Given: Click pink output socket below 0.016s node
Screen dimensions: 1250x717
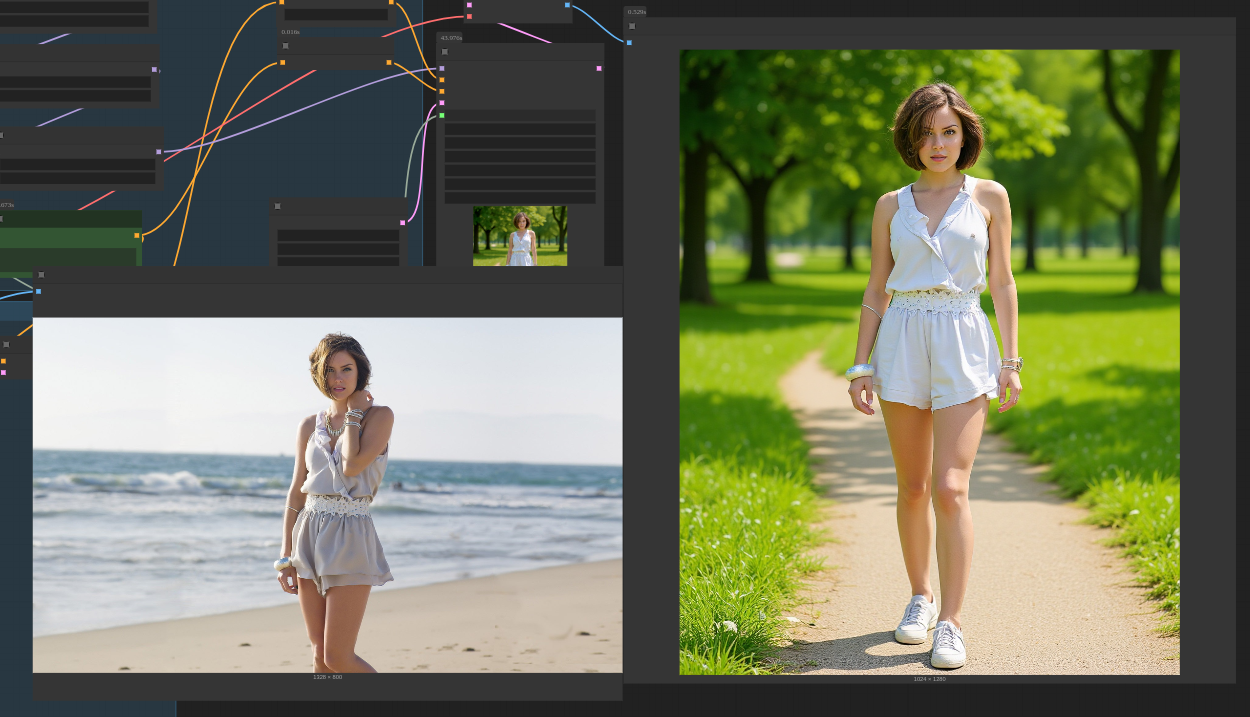Looking at the screenshot, I should 402,223.
